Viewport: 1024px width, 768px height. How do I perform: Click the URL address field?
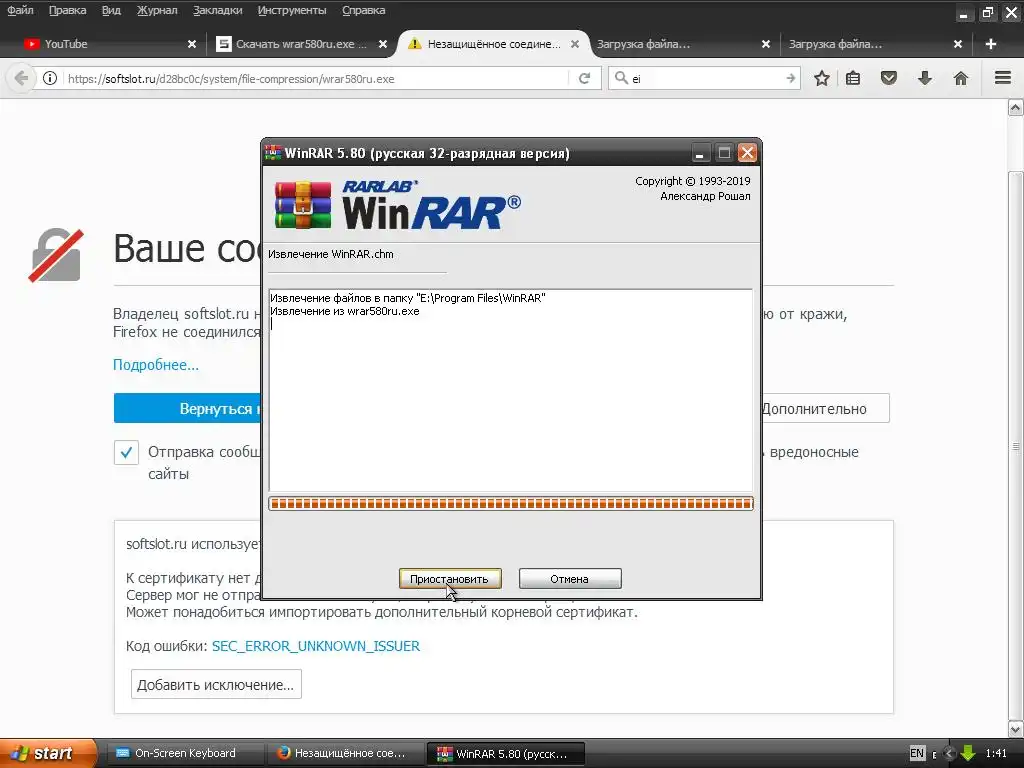[315, 78]
